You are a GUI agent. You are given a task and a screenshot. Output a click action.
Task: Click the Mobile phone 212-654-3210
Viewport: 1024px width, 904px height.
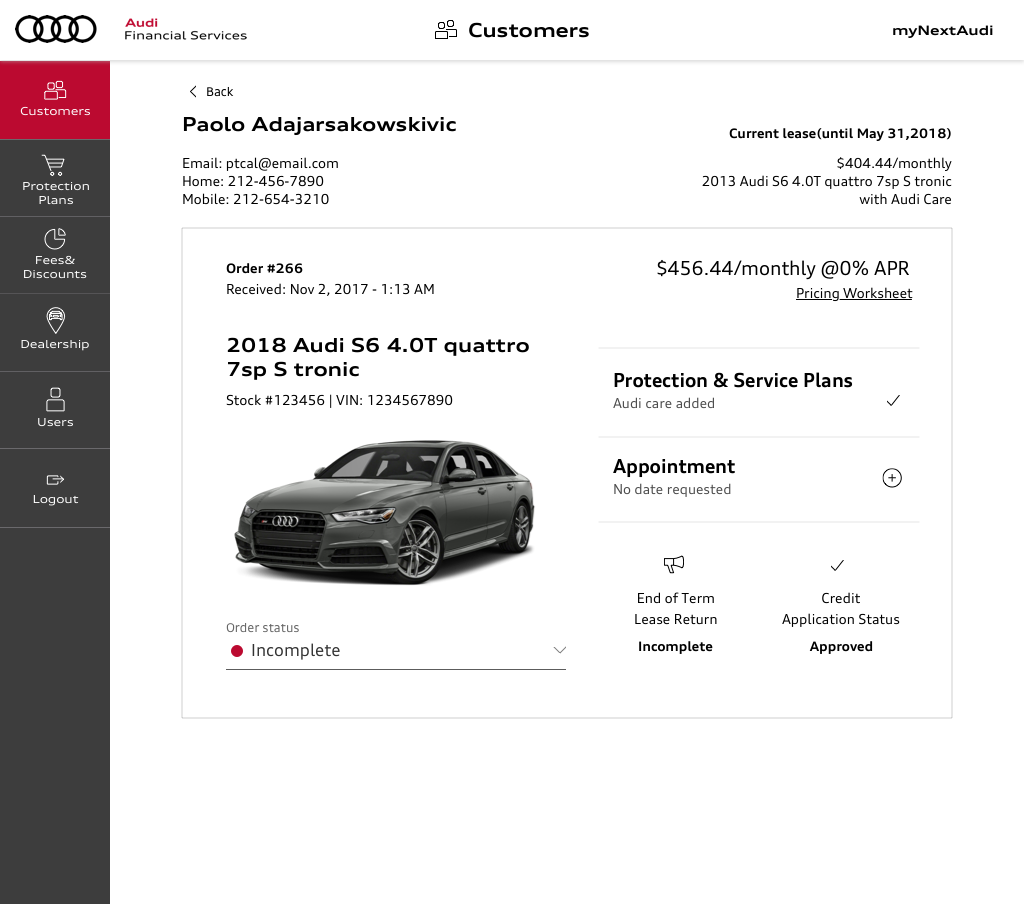pyautogui.click(x=281, y=199)
